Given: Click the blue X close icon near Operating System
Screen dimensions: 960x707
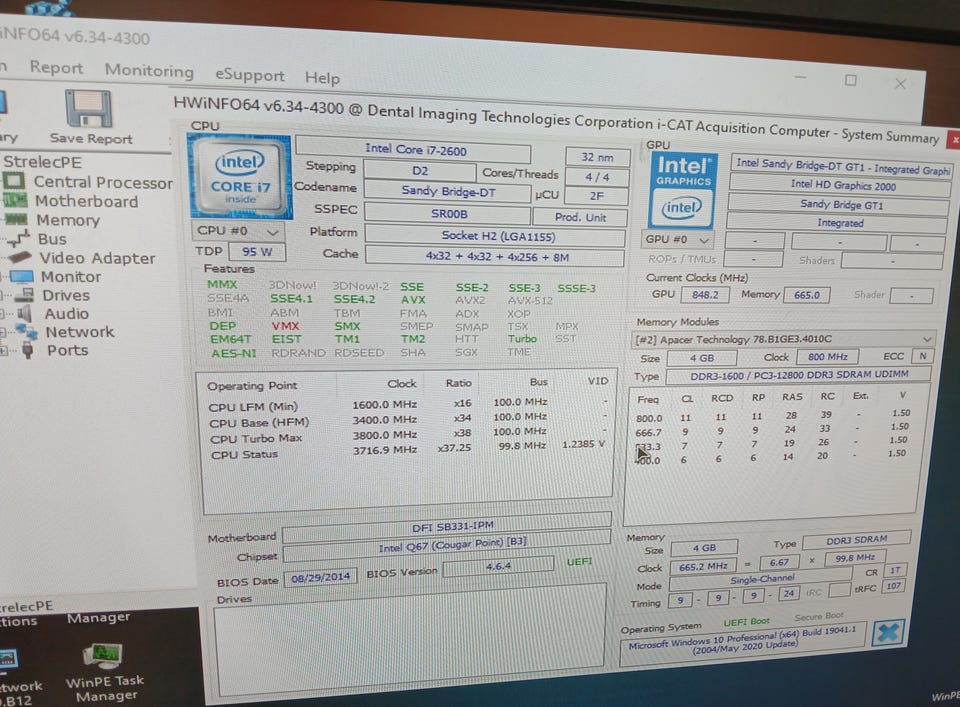Looking at the screenshot, I should [x=887, y=632].
